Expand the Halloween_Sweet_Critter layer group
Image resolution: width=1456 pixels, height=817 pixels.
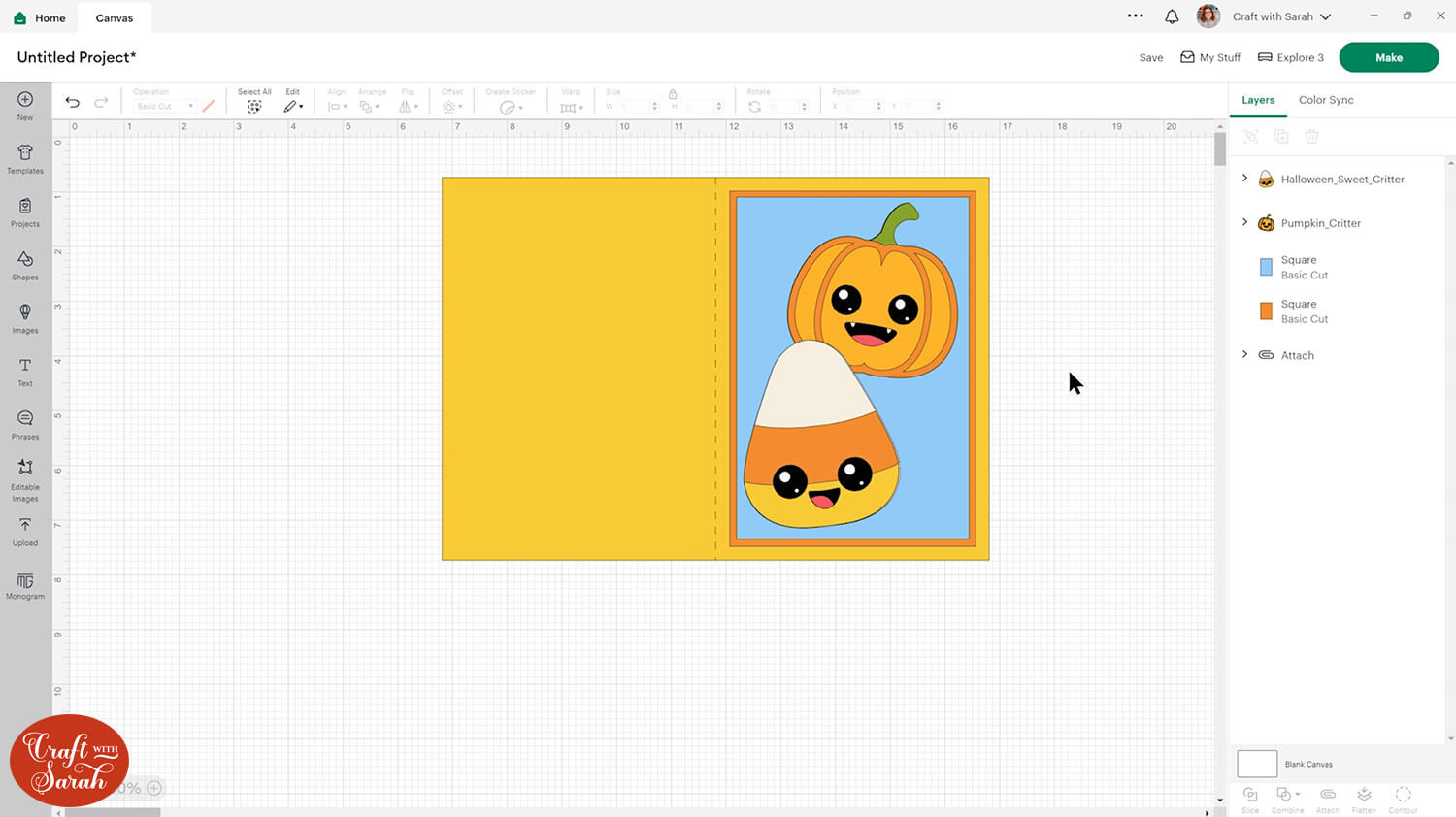tap(1244, 179)
